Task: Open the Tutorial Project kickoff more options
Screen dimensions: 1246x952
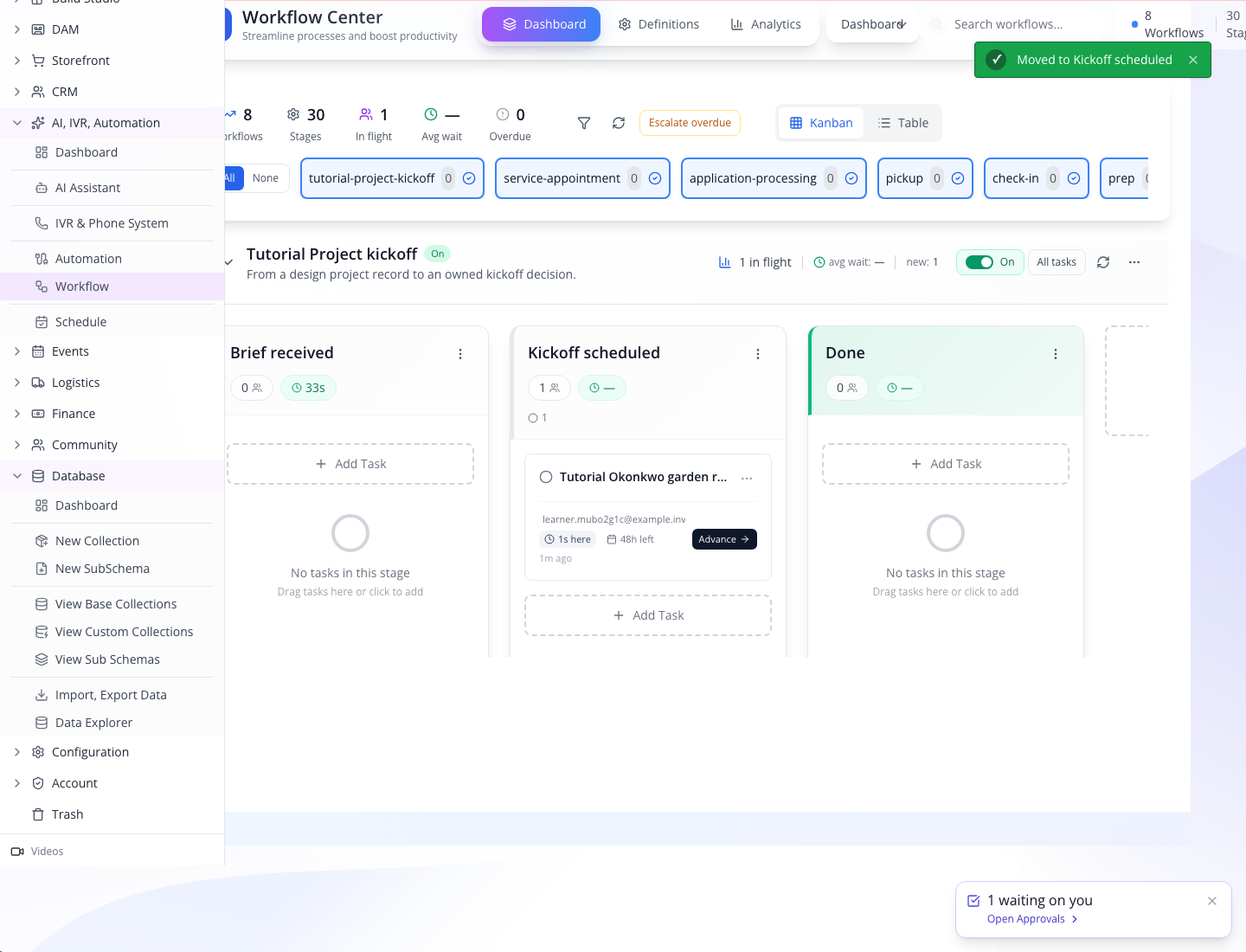Action: (1134, 262)
